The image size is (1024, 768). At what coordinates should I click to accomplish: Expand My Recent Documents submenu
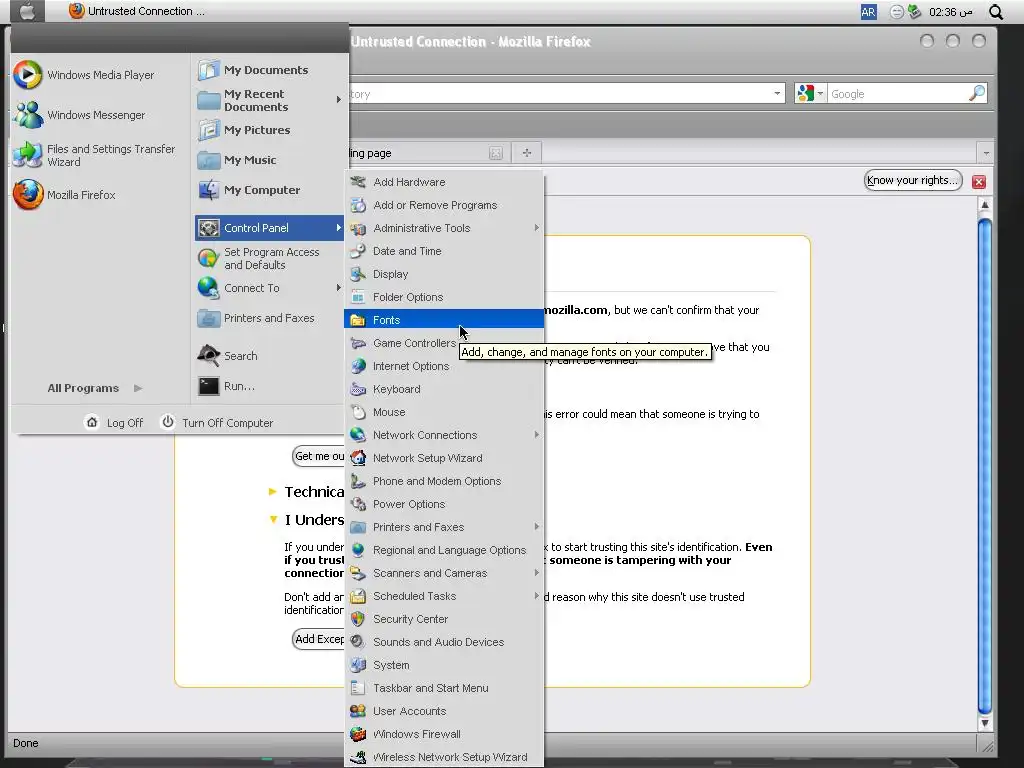pos(338,100)
